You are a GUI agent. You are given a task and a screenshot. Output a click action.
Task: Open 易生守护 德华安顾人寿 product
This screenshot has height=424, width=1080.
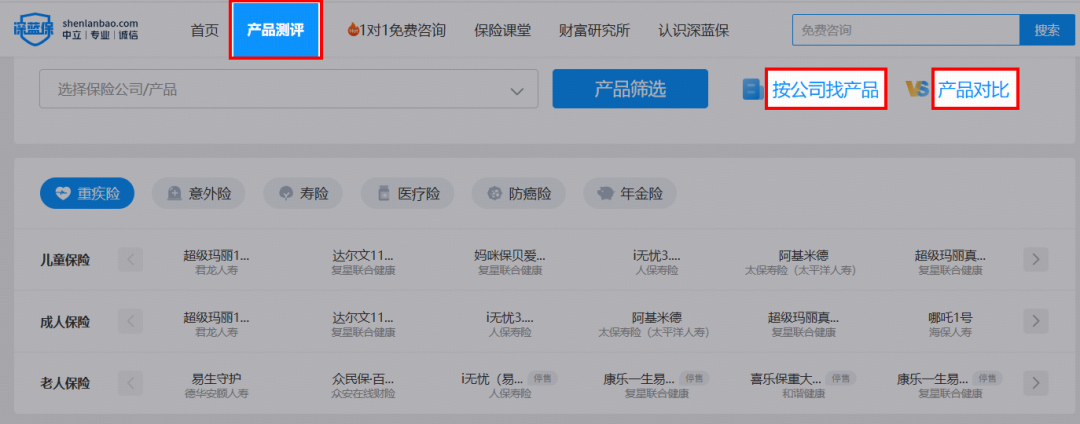216,385
